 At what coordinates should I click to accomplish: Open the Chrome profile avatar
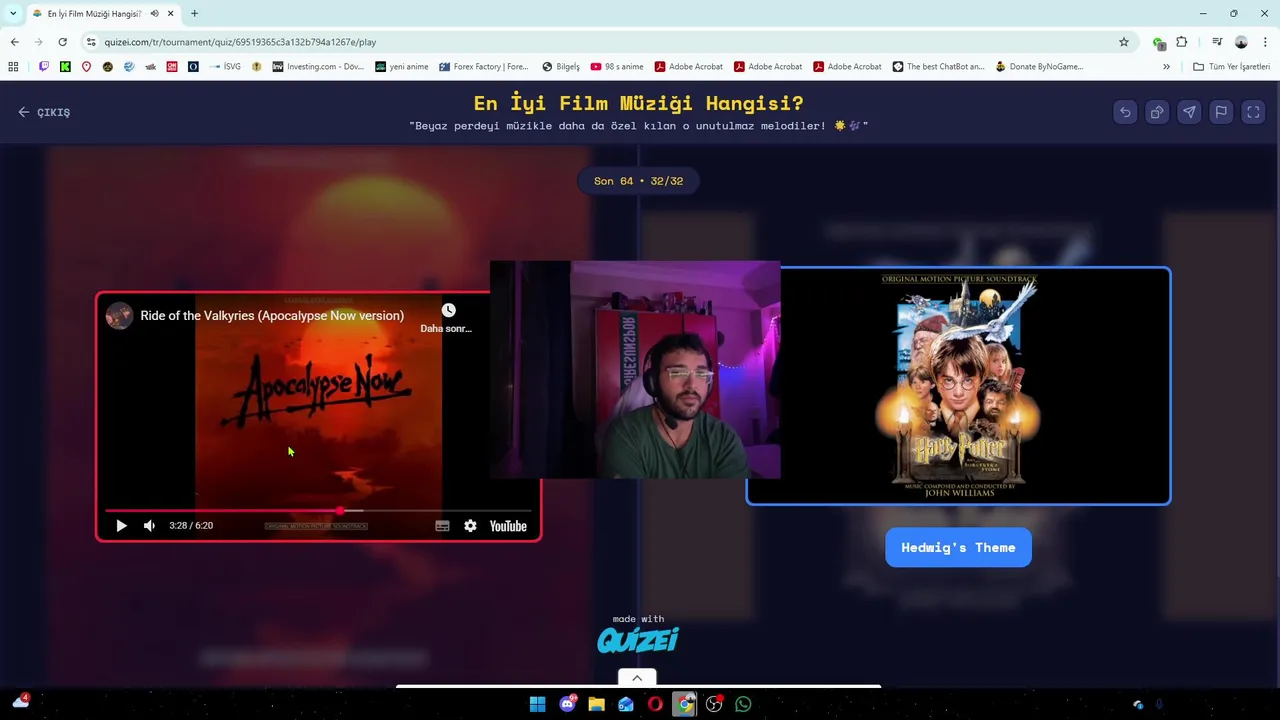click(x=1241, y=42)
